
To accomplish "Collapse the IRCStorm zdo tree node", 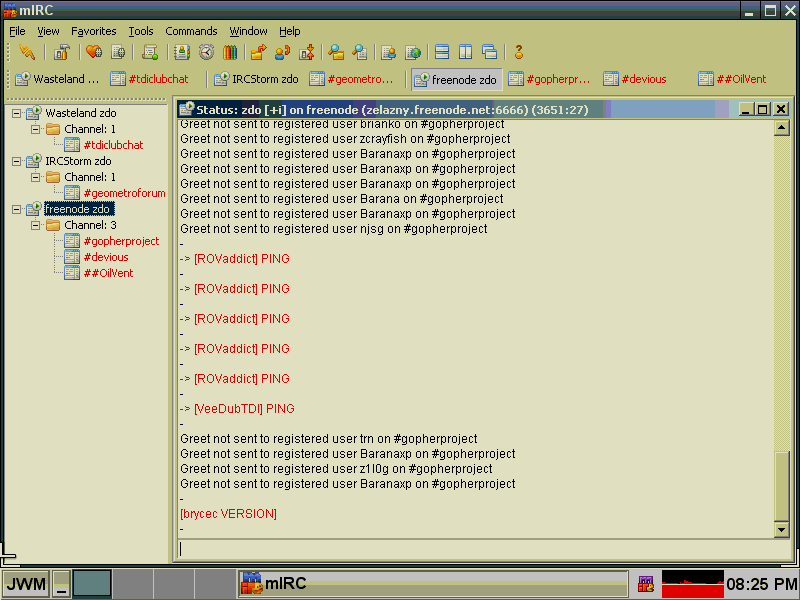I will click(17, 161).
